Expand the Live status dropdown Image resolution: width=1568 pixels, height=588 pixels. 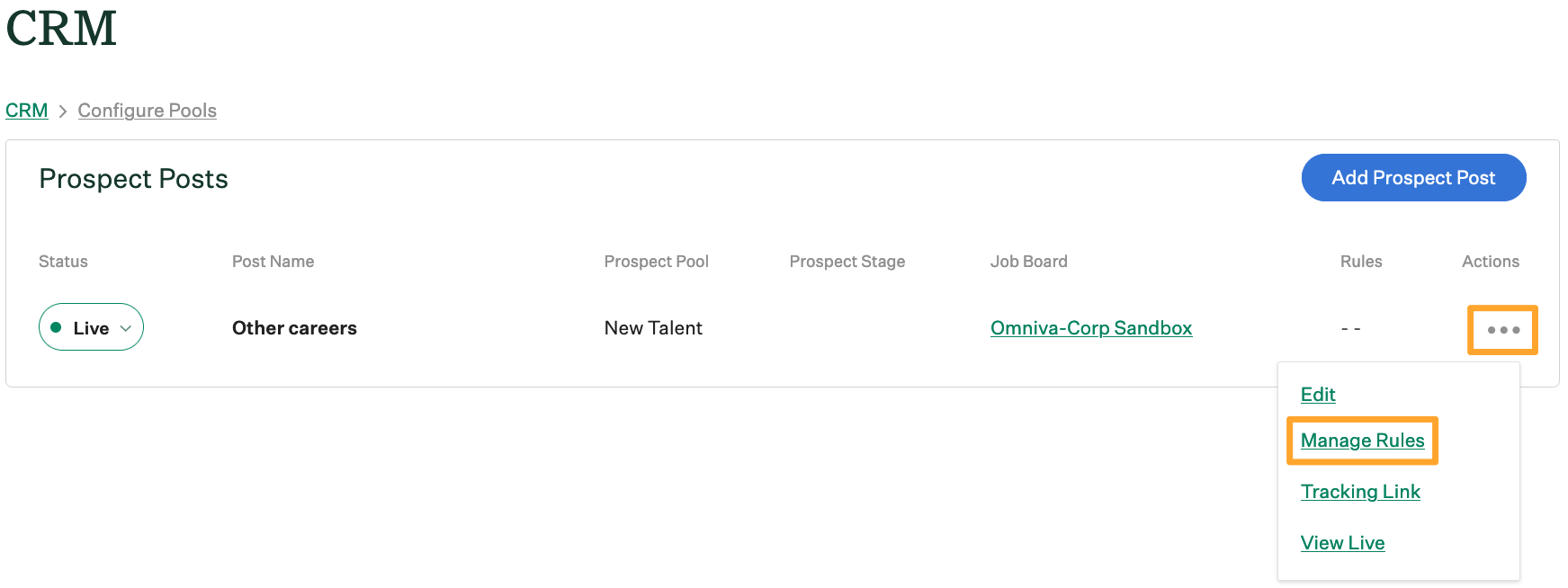pos(91,327)
